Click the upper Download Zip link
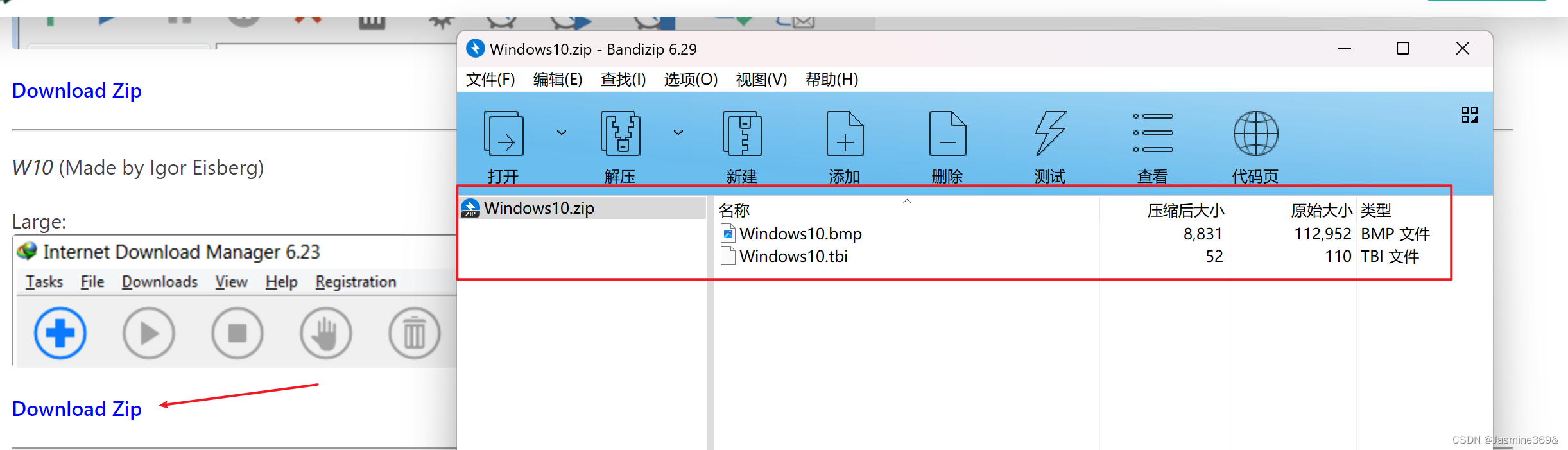Screen dimensions: 1568x450 click(x=77, y=91)
